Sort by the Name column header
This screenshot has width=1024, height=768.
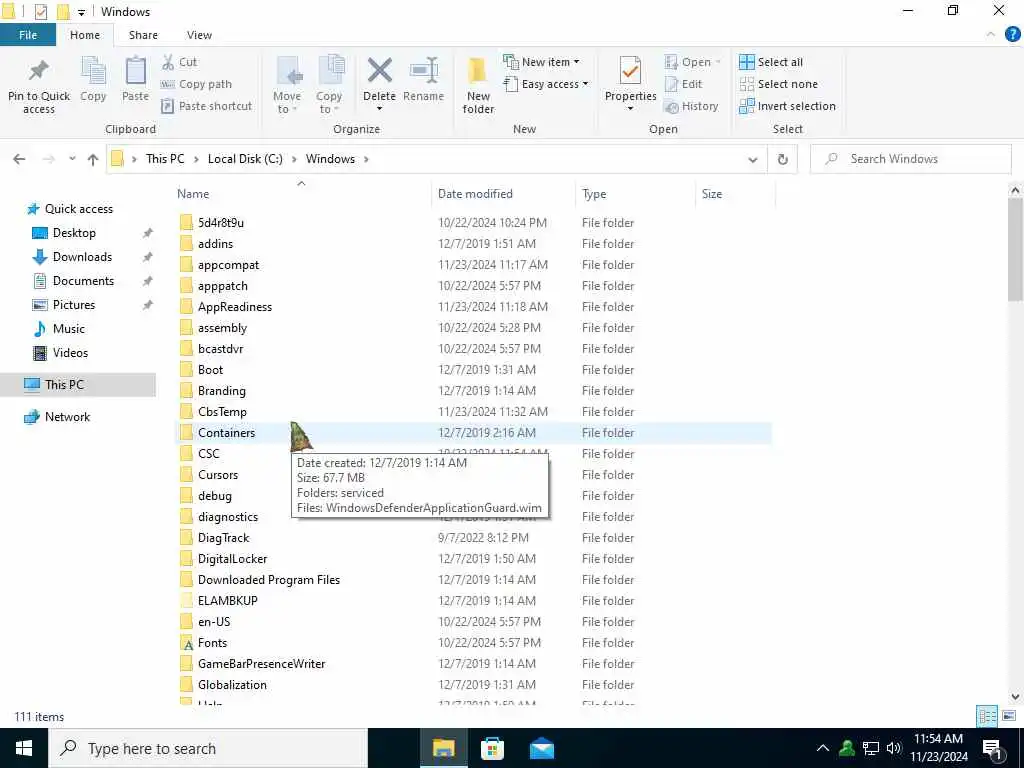(302, 194)
